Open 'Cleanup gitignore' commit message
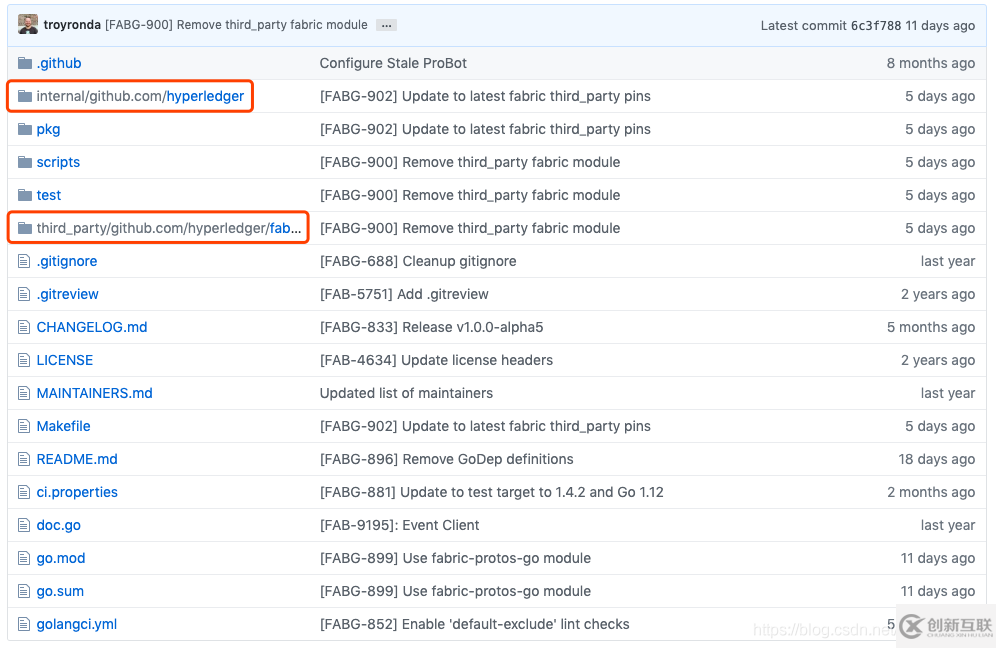The image size is (996, 648). pyautogui.click(x=418, y=261)
